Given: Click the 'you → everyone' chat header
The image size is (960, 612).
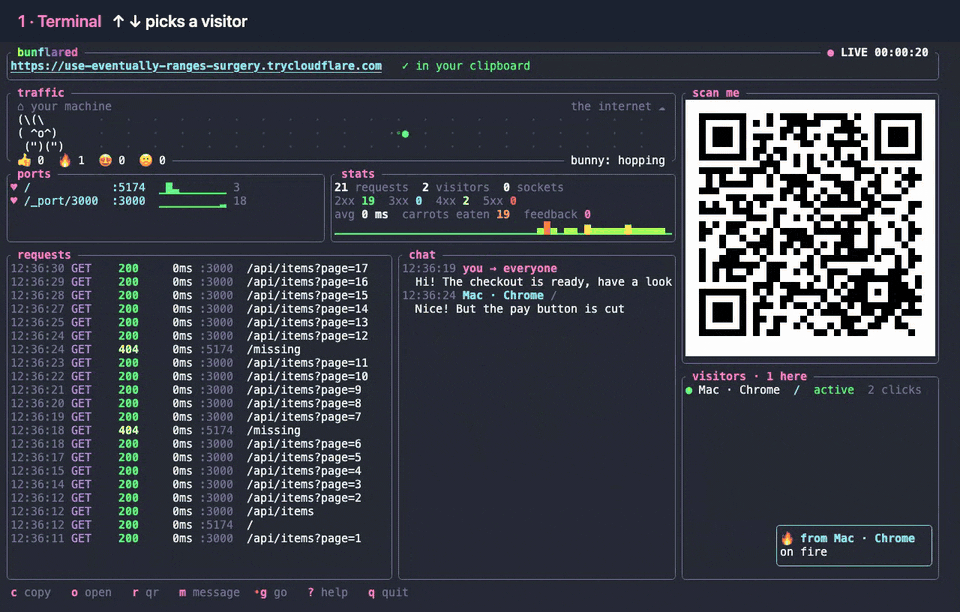Looking at the screenshot, I should (x=509, y=269).
